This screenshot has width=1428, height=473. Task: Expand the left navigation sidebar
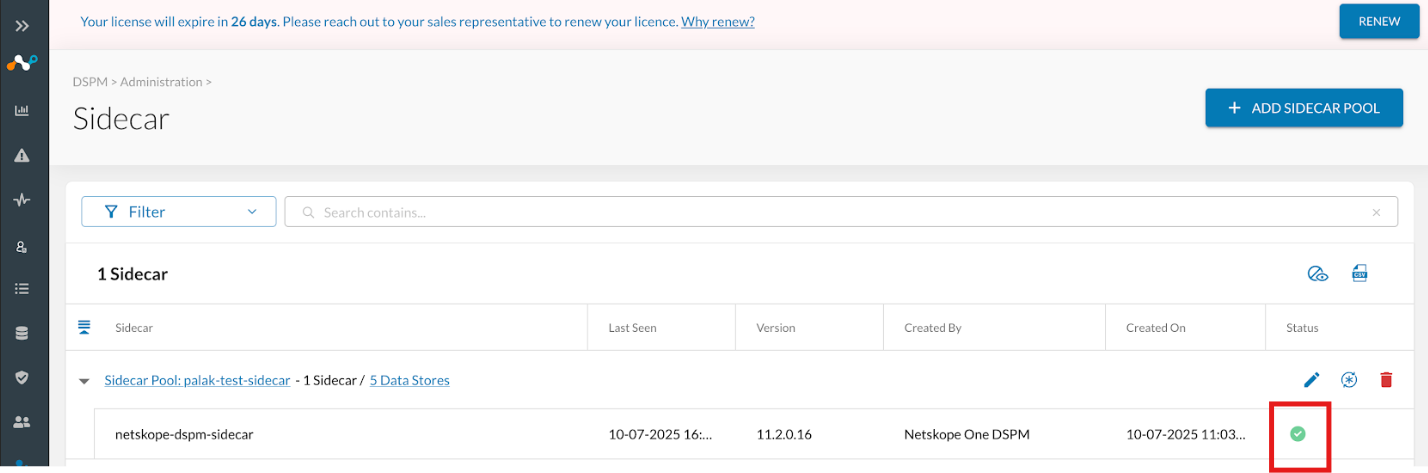23,25
